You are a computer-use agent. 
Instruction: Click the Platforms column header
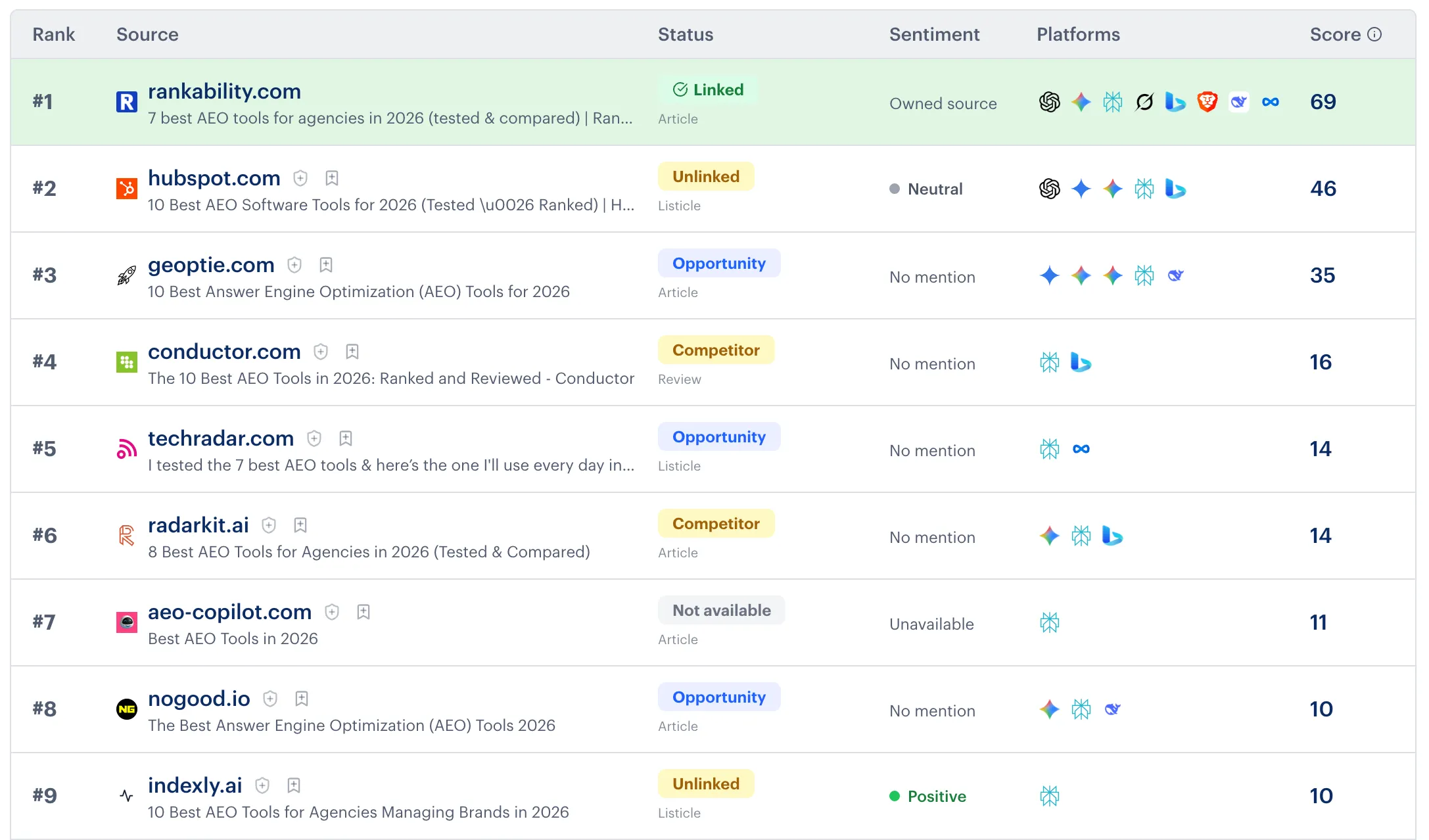click(1078, 34)
